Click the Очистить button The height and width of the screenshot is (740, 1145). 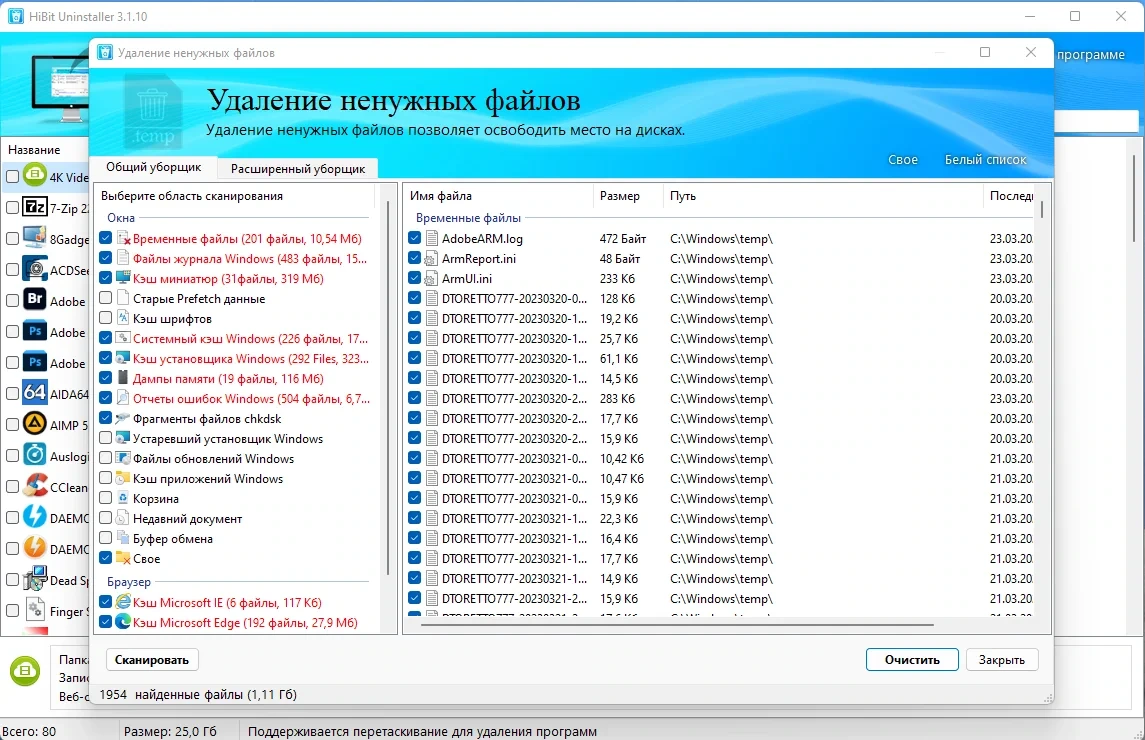point(912,660)
